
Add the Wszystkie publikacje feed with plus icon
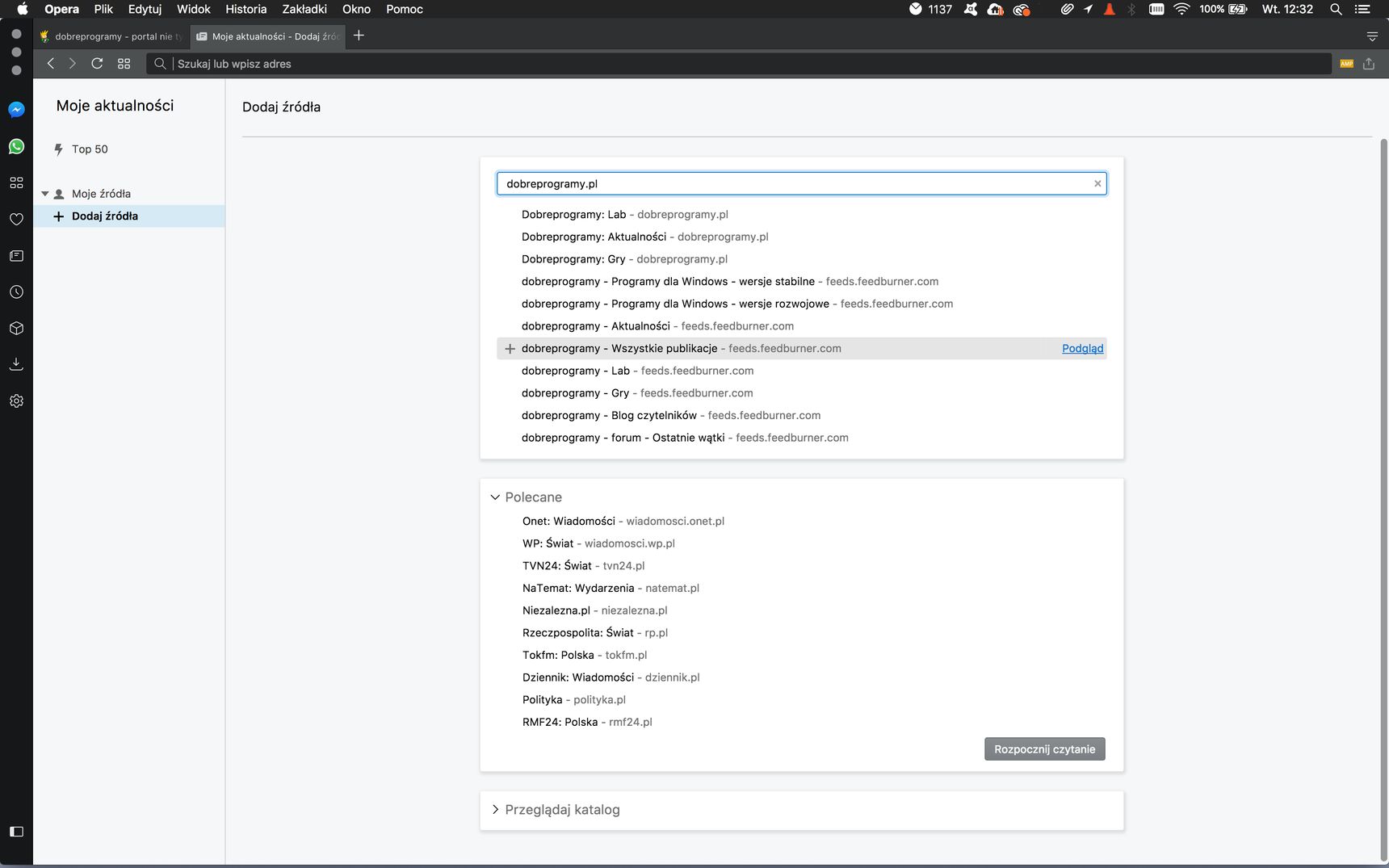(x=510, y=349)
